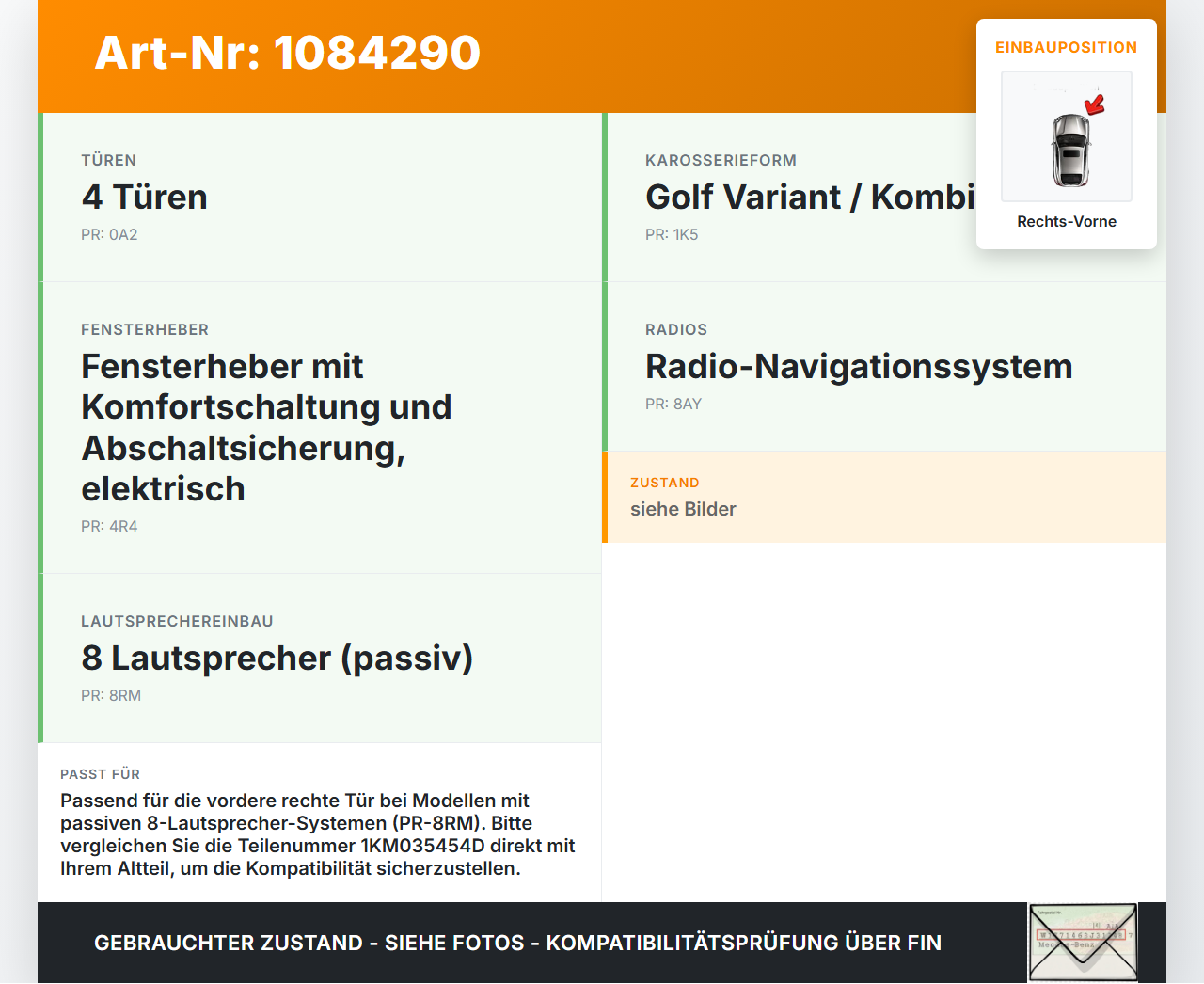This screenshot has width=1204, height=984.
Task: Click the code "PR: 4R4"
Action: click(109, 526)
